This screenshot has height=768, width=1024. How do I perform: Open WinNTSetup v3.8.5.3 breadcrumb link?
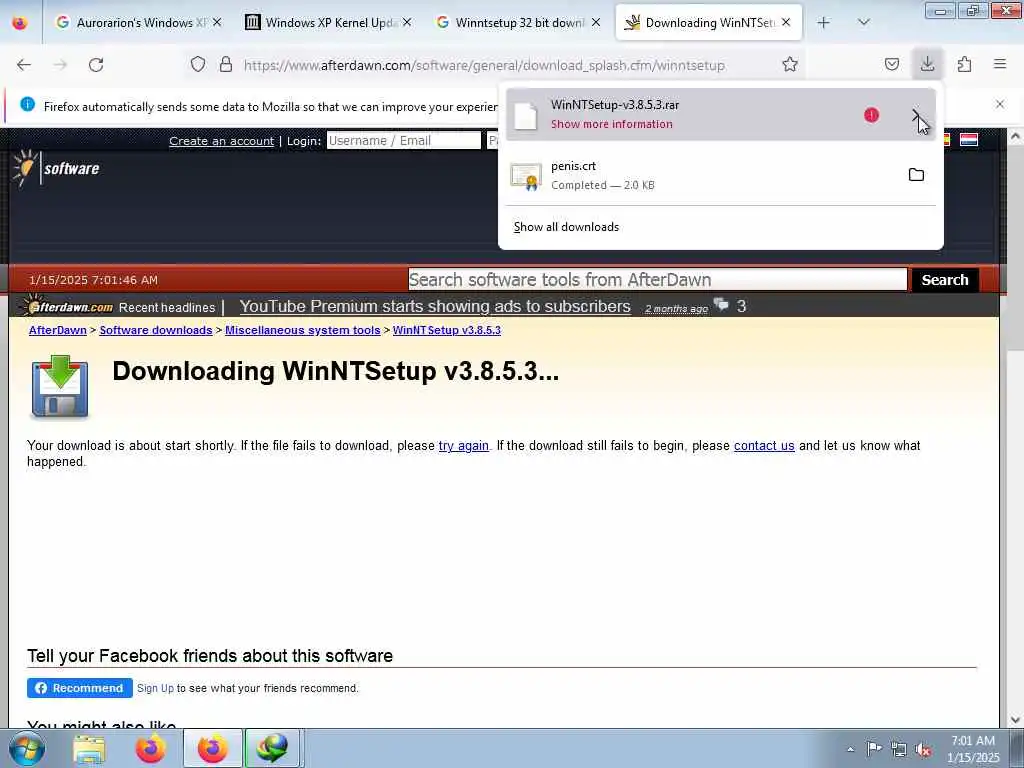[x=447, y=330]
